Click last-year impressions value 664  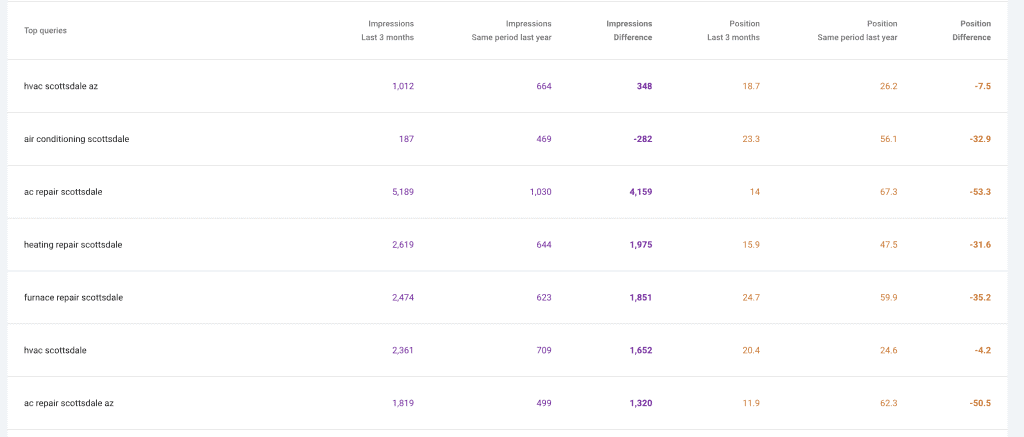coord(544,86)
